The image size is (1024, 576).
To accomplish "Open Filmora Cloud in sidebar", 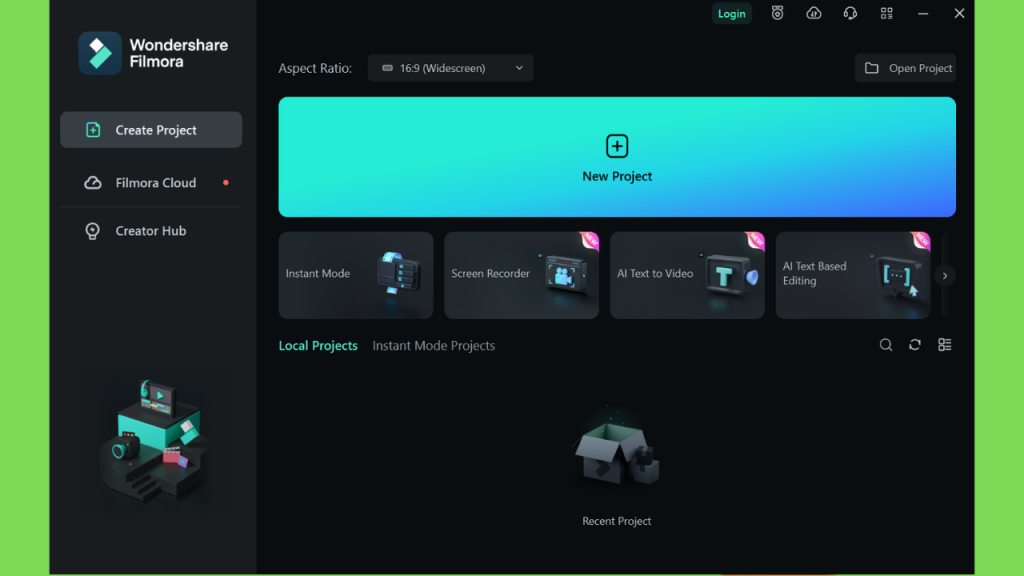I will click(x=151, y=183).
